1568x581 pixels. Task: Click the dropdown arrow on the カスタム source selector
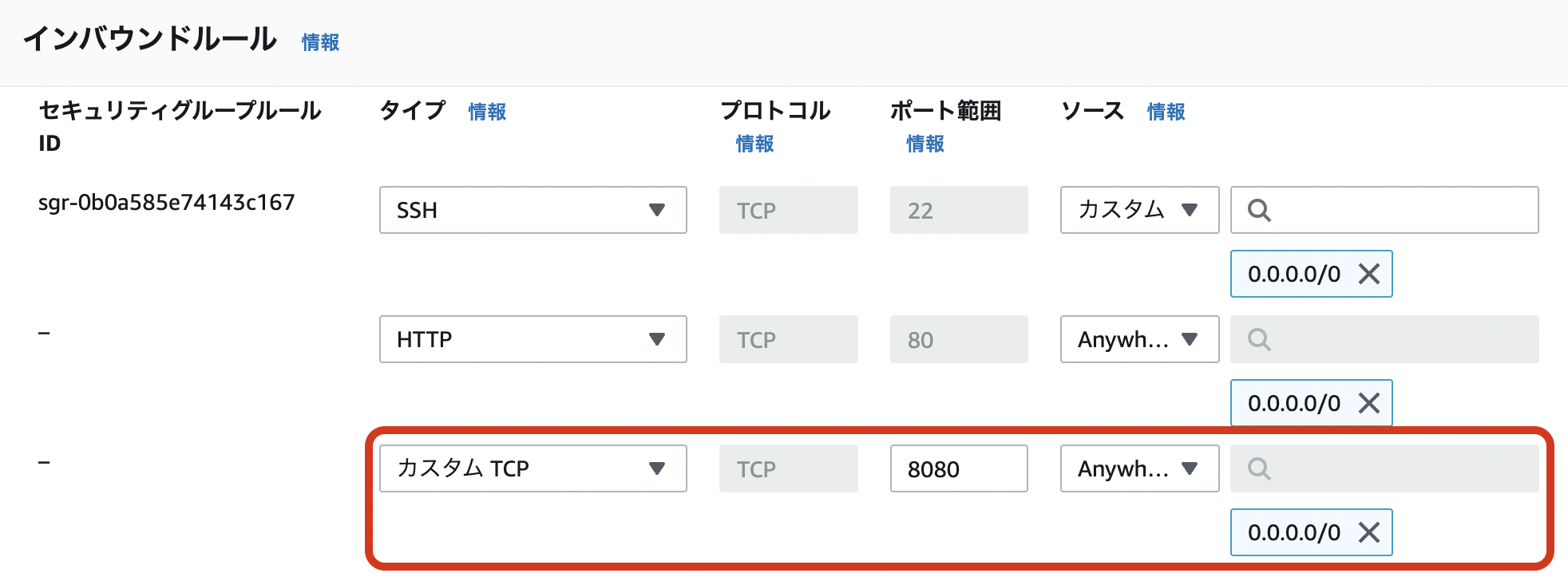tap(1190, 210)
